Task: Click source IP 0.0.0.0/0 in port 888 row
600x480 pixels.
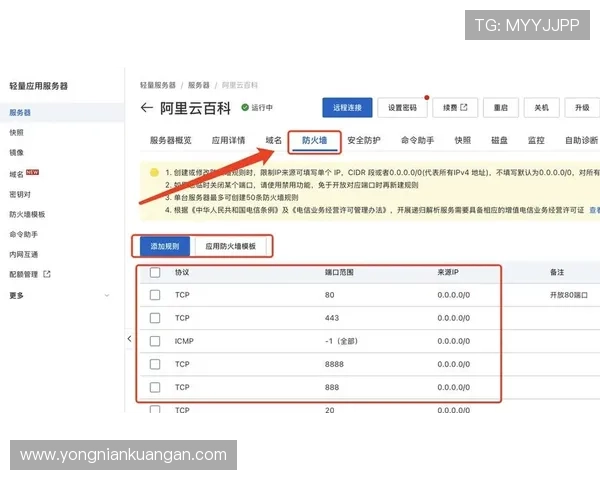Action: click(x=454, y=387)
